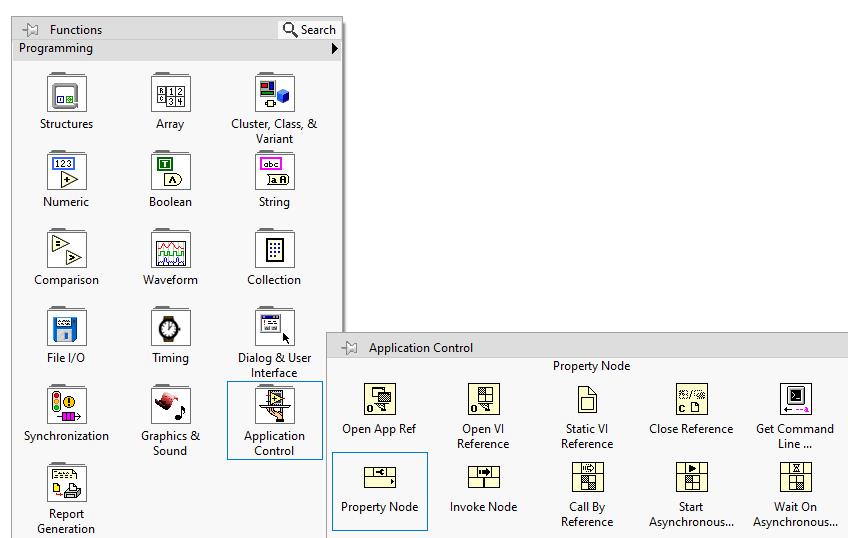Open the Array palette

170,93
